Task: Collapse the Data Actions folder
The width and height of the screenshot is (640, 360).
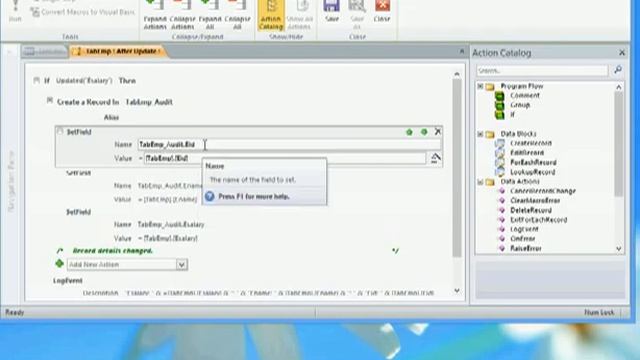Action: (x=480, y=182)
